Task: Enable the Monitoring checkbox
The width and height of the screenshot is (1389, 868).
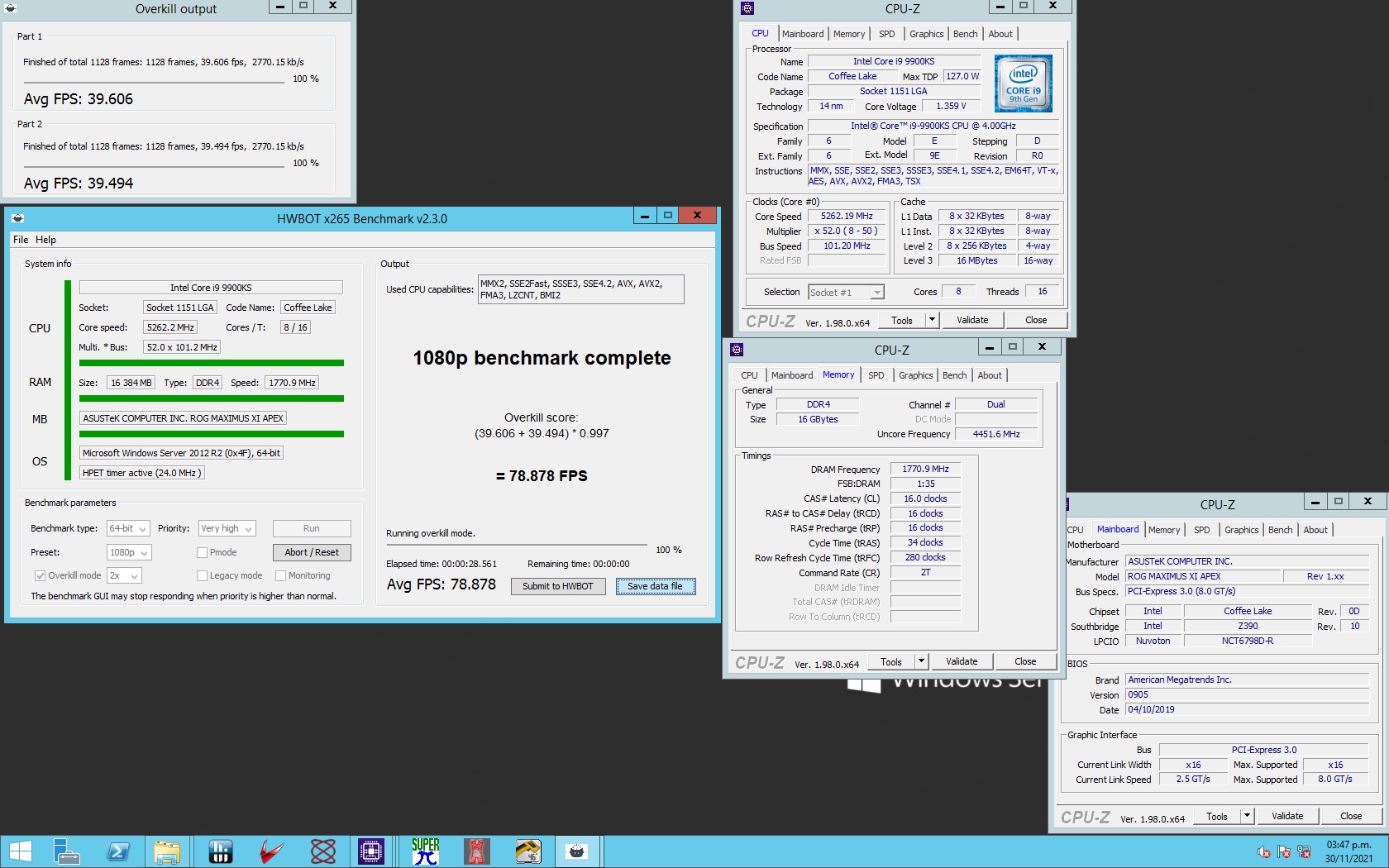Action: click(280, 575)
